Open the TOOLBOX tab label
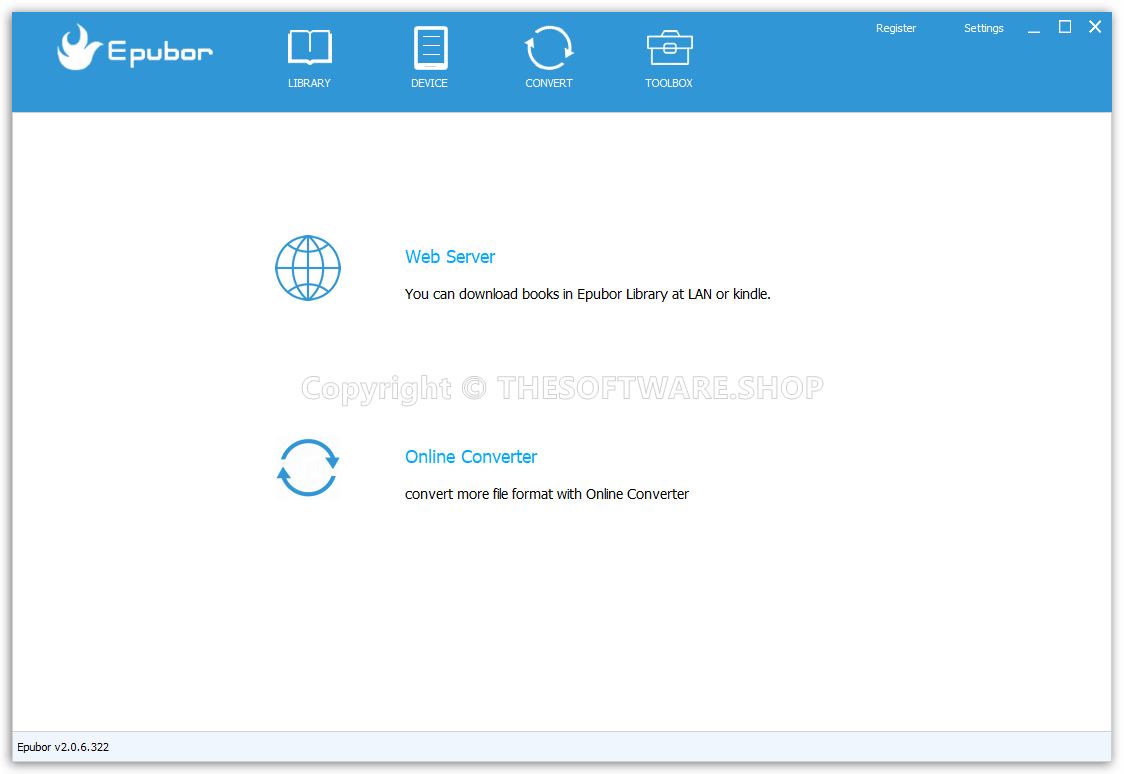The image size is (1124, 774). click(x=668, y=83)
